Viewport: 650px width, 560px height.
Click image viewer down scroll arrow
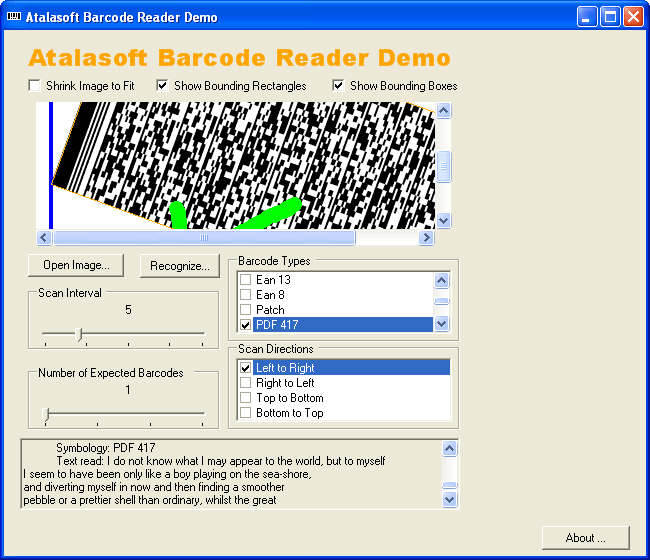(444, 220)
